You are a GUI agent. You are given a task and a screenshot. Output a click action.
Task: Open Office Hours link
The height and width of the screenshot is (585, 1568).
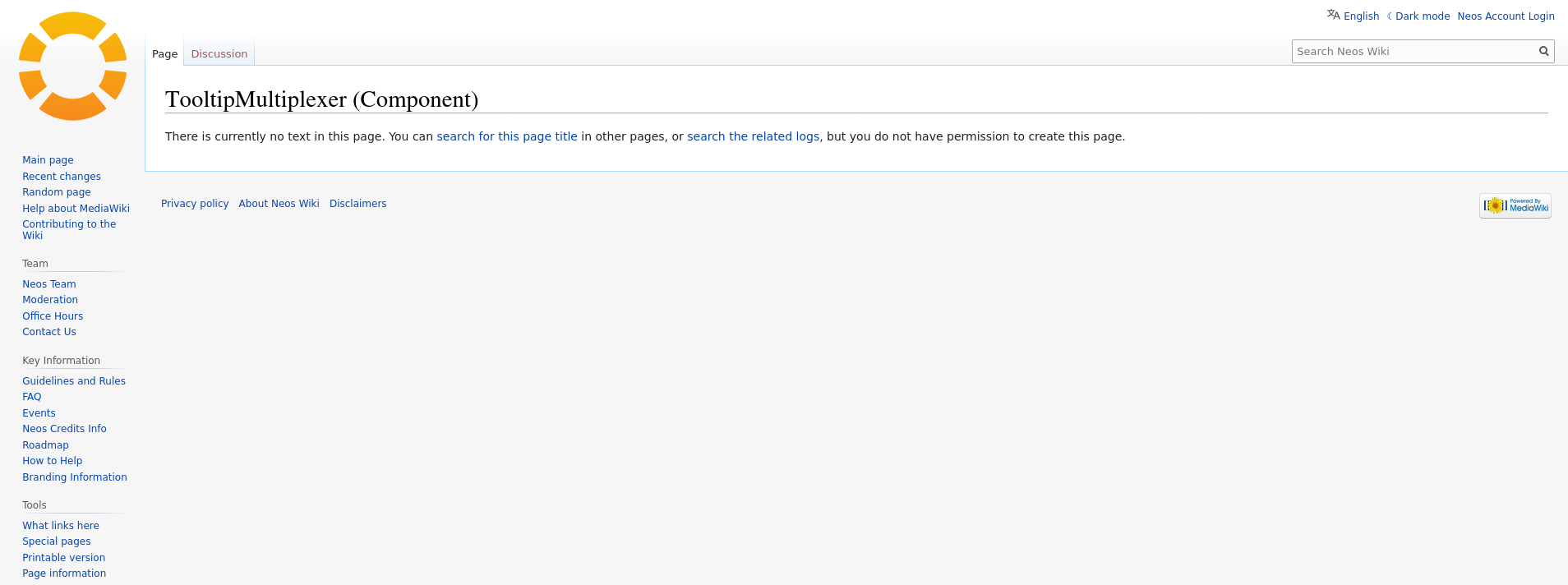[53, 316]
